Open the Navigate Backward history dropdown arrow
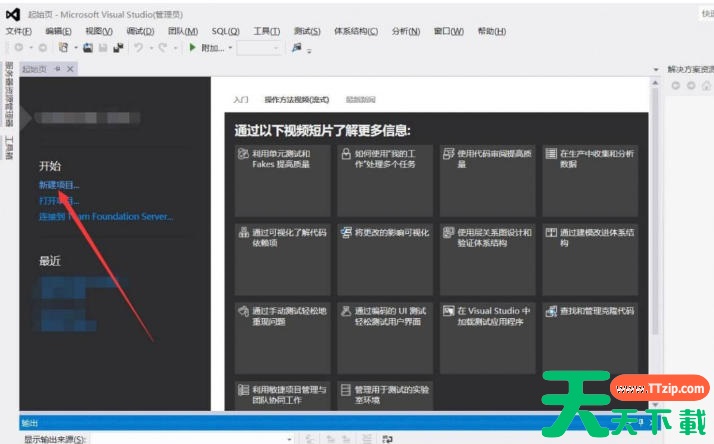 click(x=31, y=47)
